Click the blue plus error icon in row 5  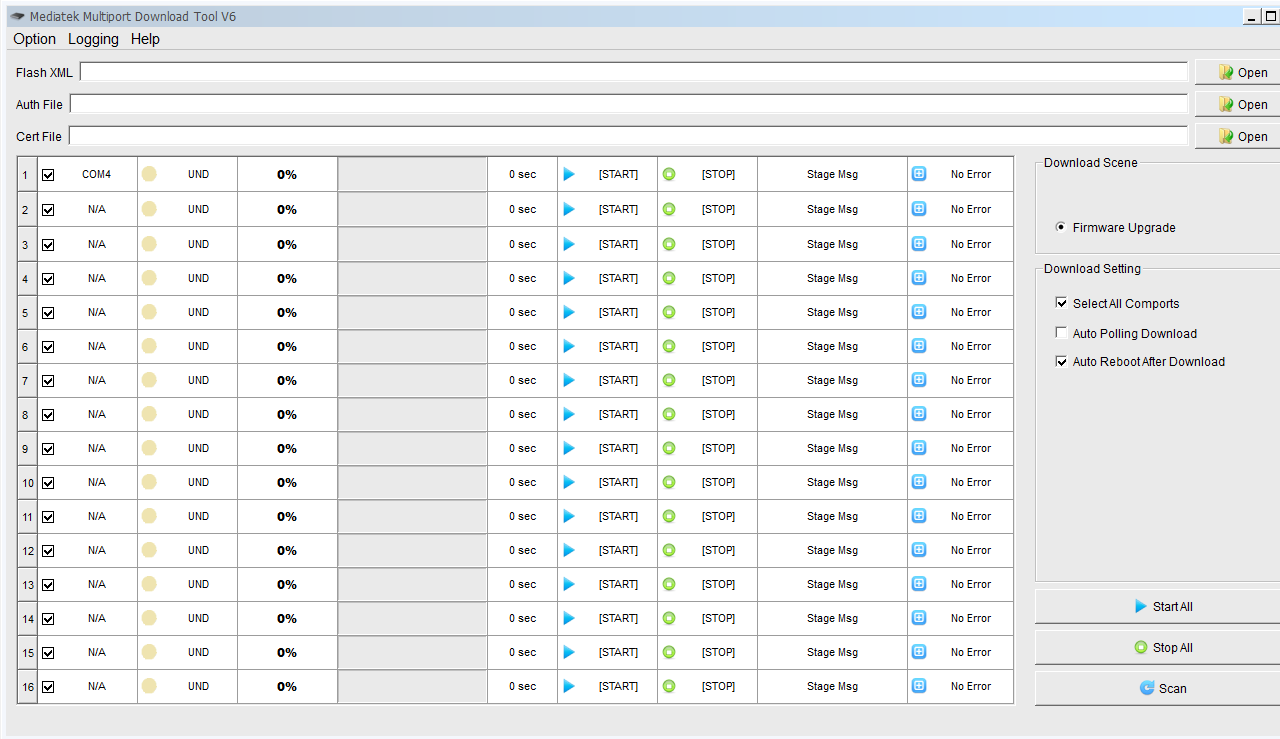(x=919, y=312)
